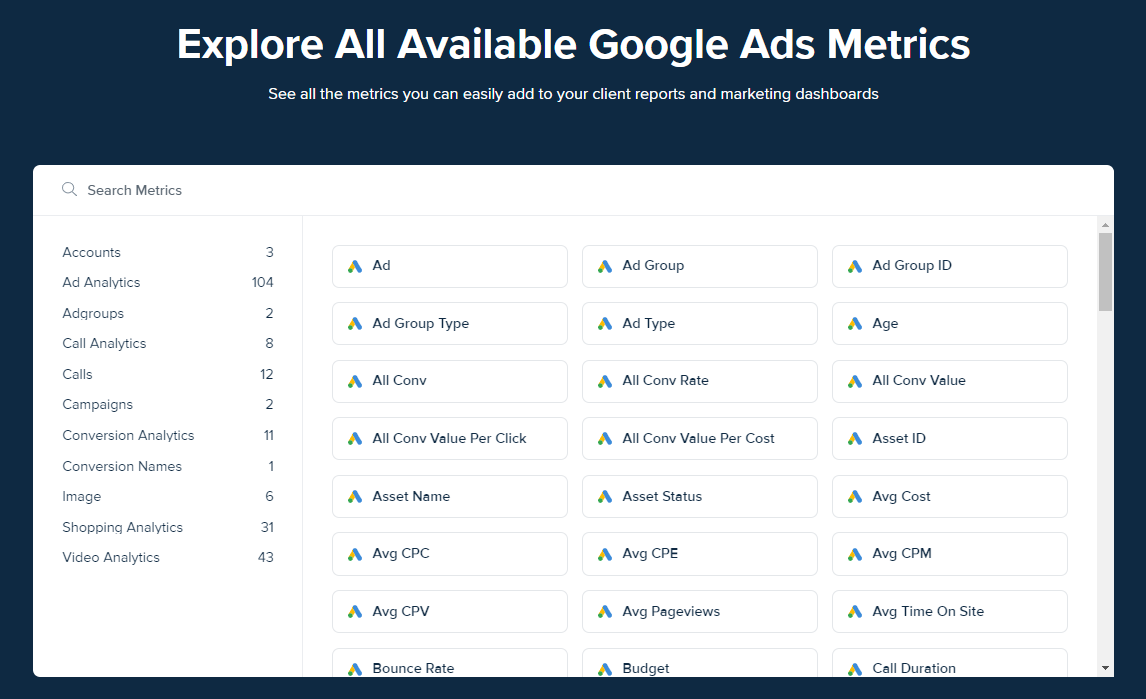Image resolution: width=1146 pixels, height=699 pixels.
Task: Open the Video Analytics category
Action: coord(167,557)
